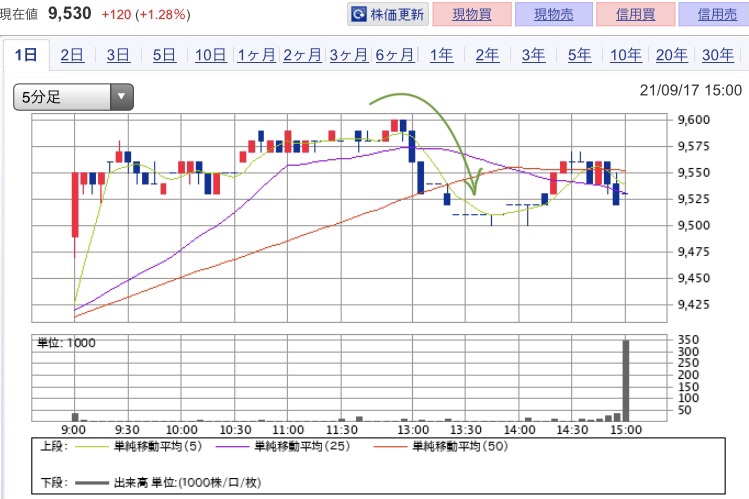Switch to the 3日 period

[x=118, y=55]
